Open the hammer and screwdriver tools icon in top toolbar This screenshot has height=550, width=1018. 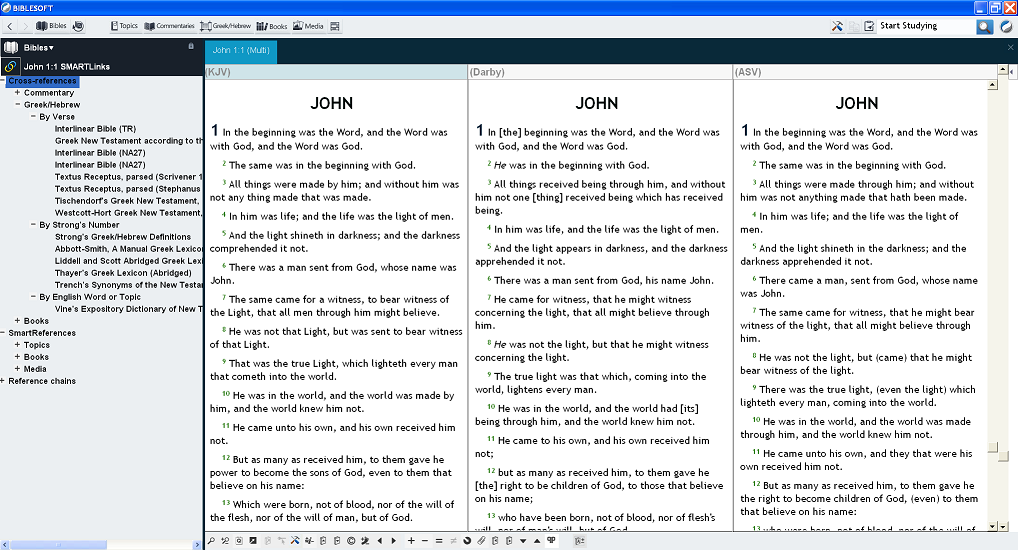[837, 26]
